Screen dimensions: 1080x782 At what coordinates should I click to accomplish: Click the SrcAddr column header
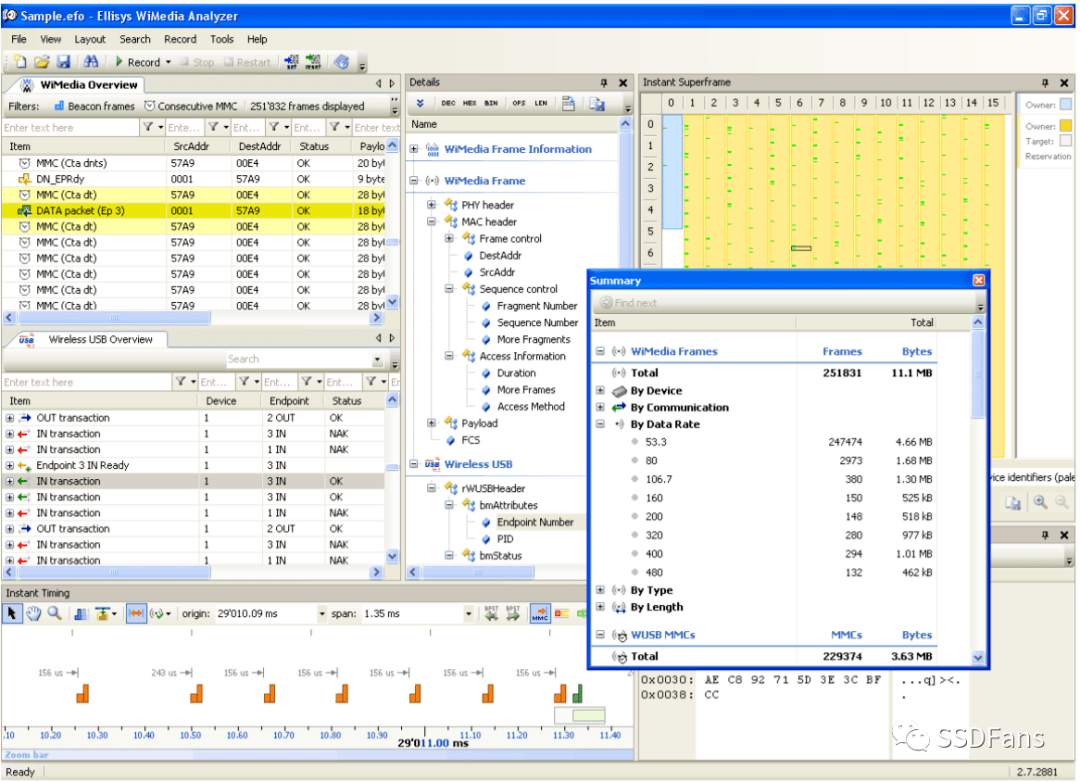[191, 146]
